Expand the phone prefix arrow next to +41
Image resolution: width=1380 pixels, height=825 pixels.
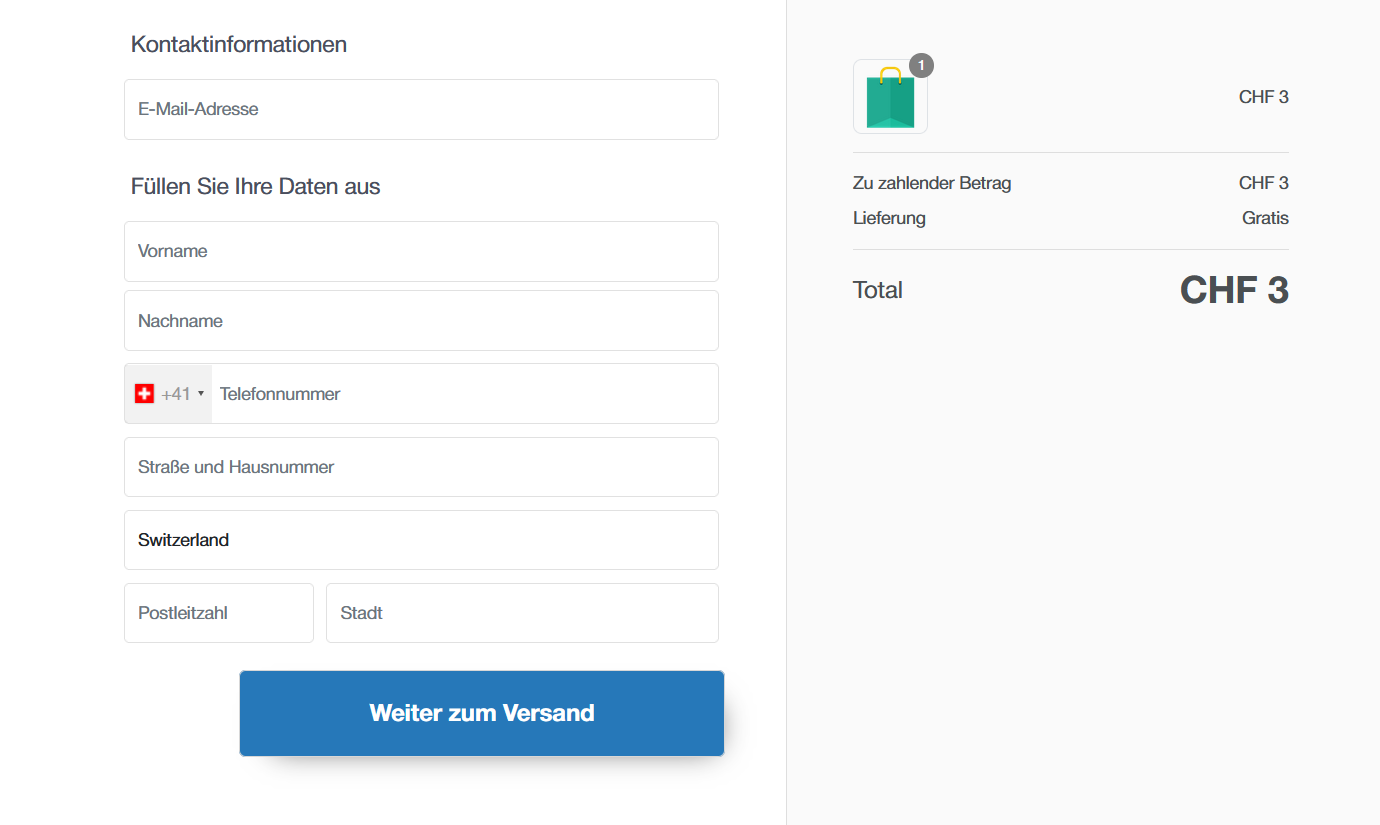(201, 394)
